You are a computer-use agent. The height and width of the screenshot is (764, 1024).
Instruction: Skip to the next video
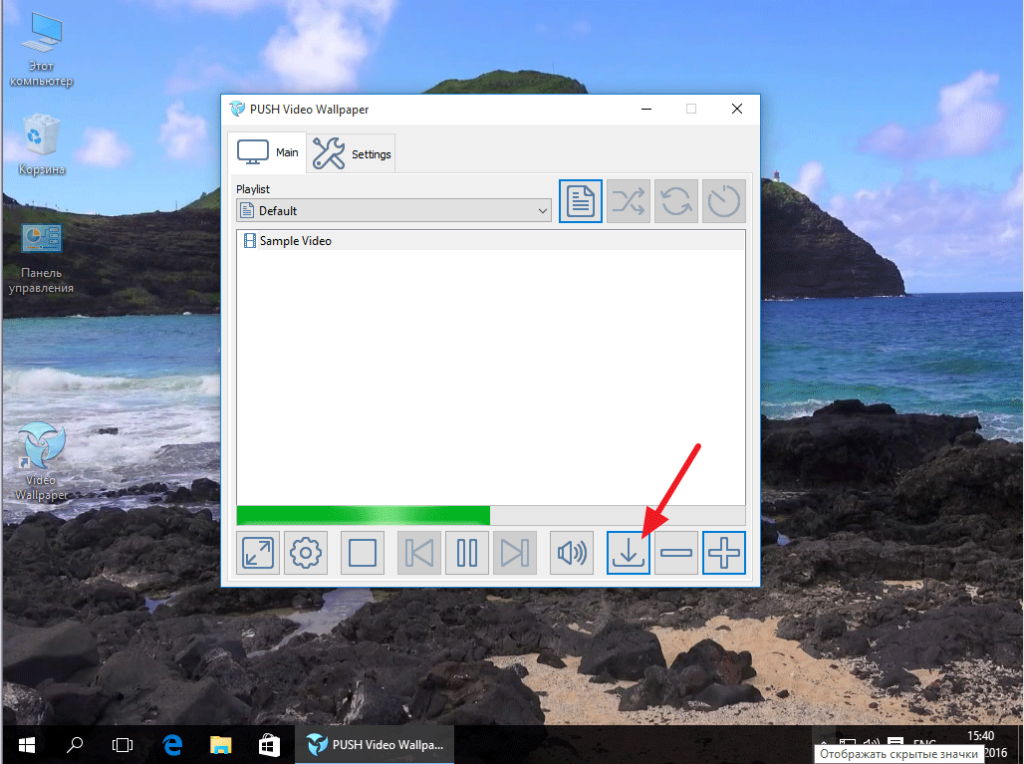(x=515, y=553)
